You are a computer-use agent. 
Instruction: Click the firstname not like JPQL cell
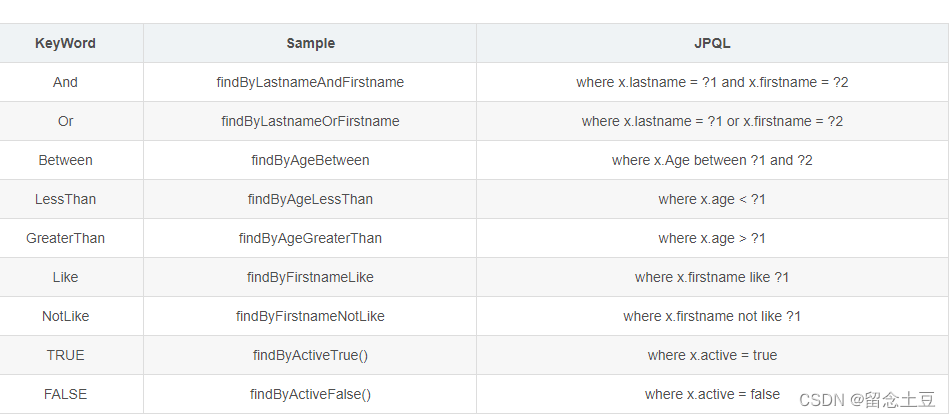click(712, 316)
